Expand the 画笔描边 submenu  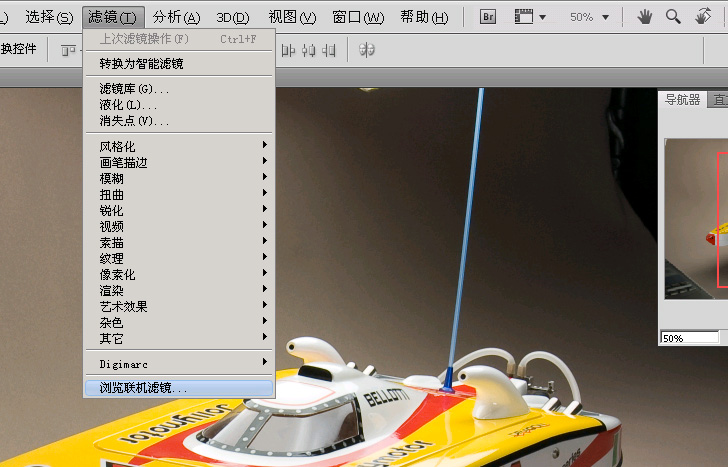pyautogui.click(x=178, y=162)
